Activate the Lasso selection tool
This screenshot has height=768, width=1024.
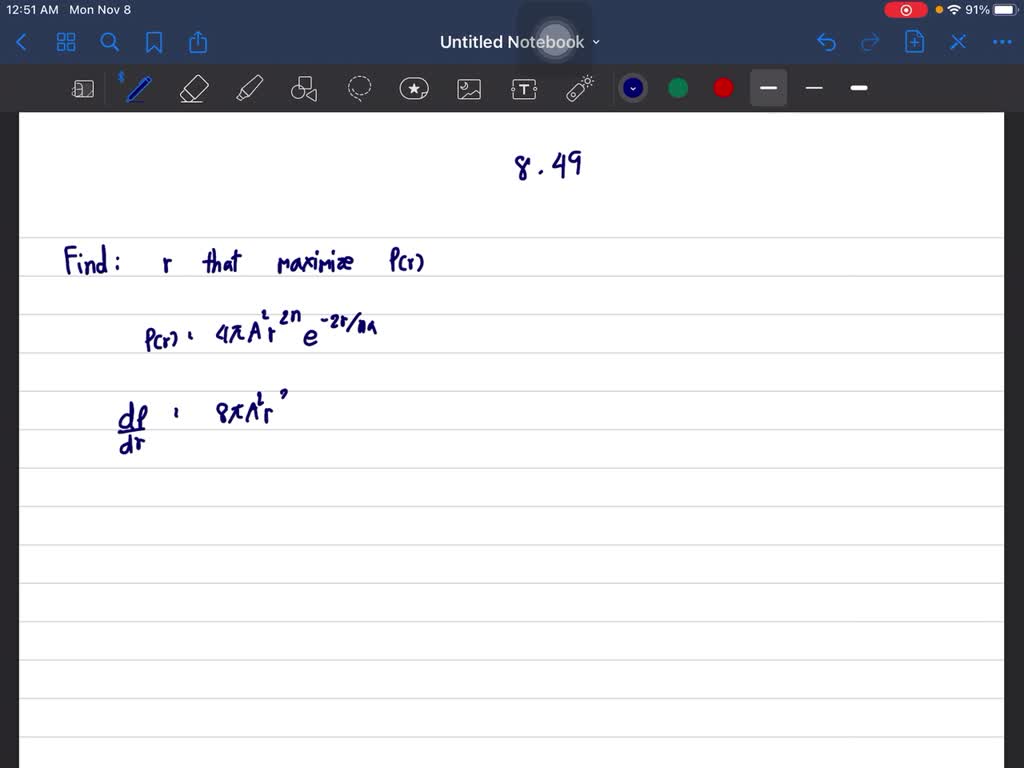[359, 88]
